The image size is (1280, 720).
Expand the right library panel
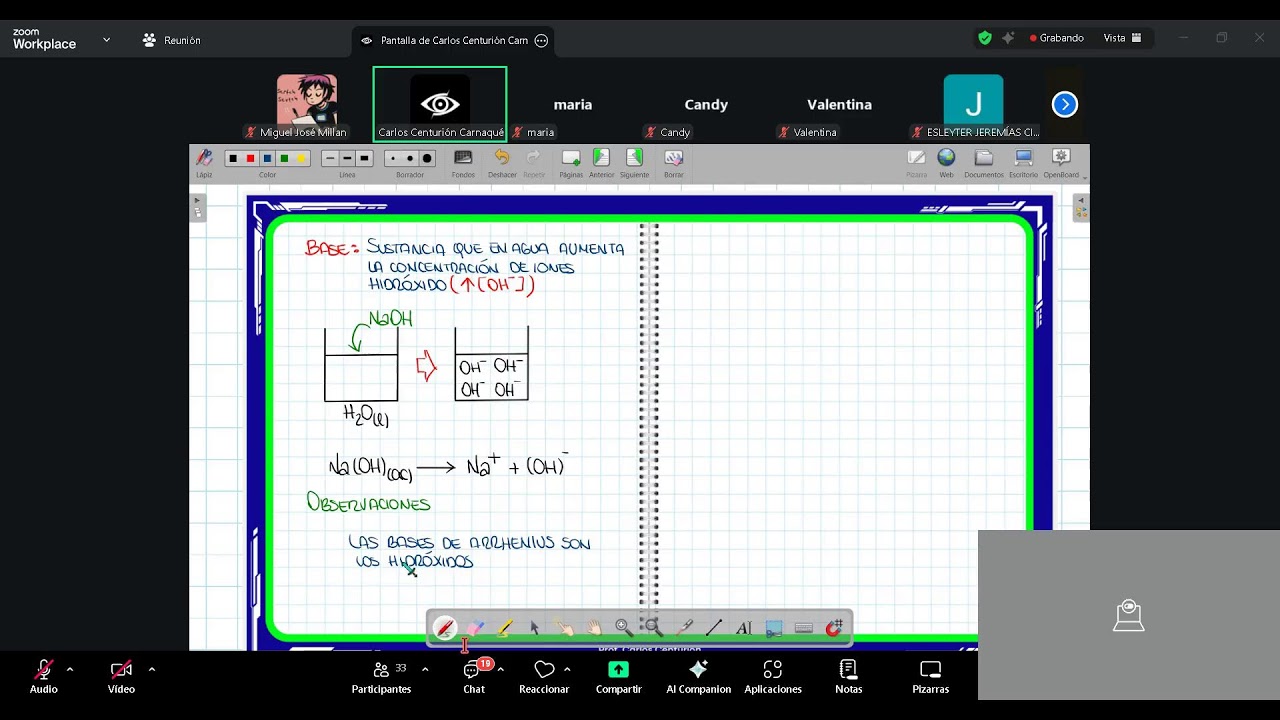(1080, 207)
